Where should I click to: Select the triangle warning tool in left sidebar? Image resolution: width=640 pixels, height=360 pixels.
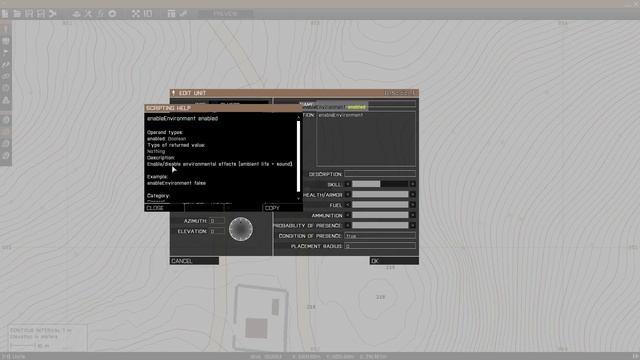[6, 100]
